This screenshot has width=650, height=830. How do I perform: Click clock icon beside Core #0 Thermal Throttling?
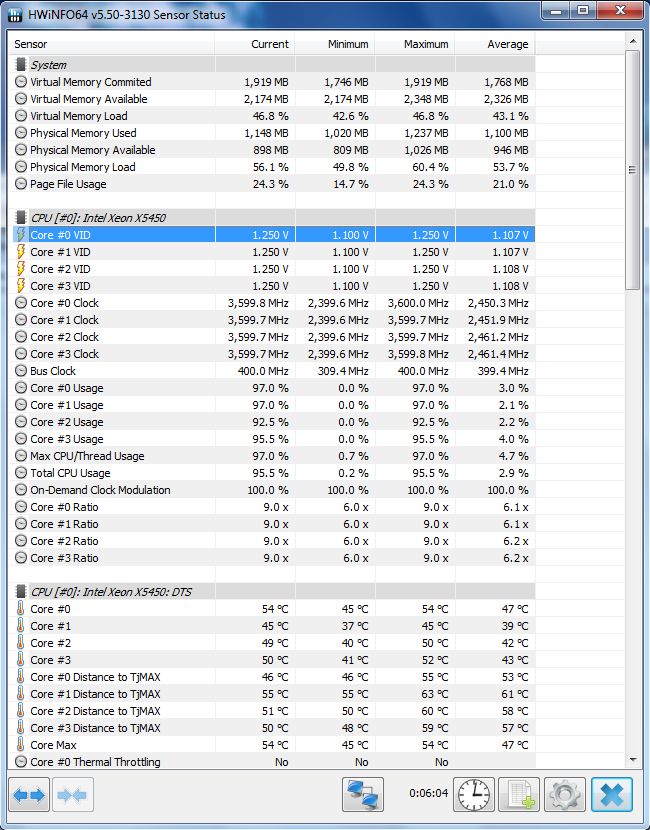pyautogui.click(x=21, y=761)
